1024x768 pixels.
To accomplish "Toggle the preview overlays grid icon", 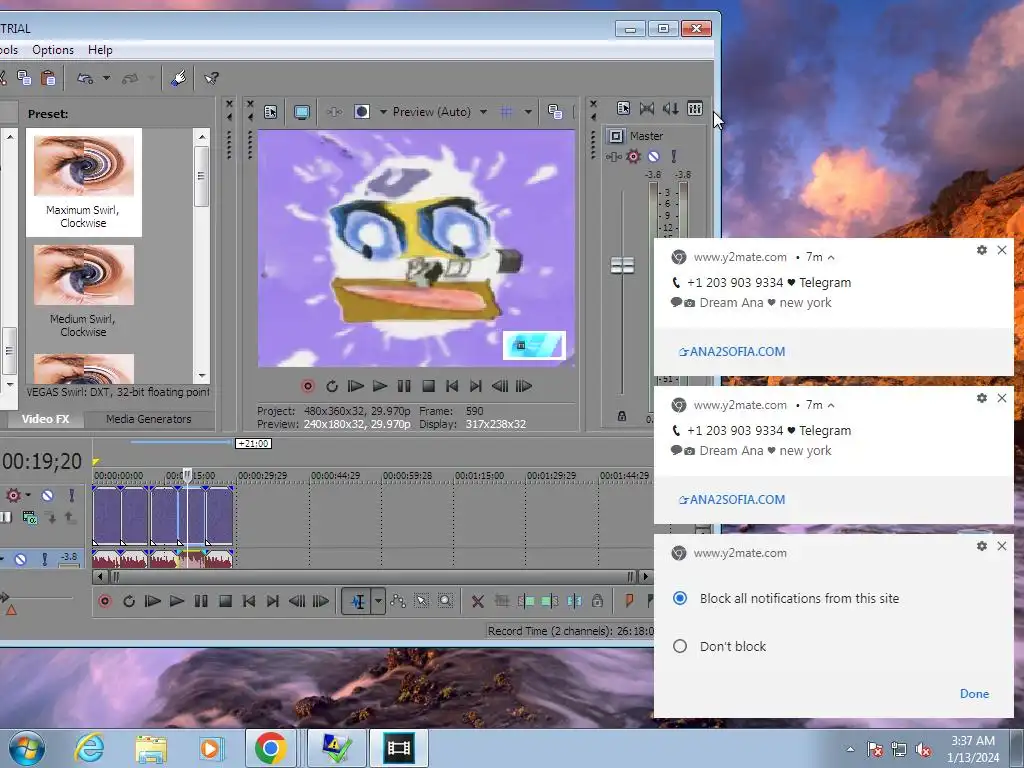I will click(x=506, y=112).
